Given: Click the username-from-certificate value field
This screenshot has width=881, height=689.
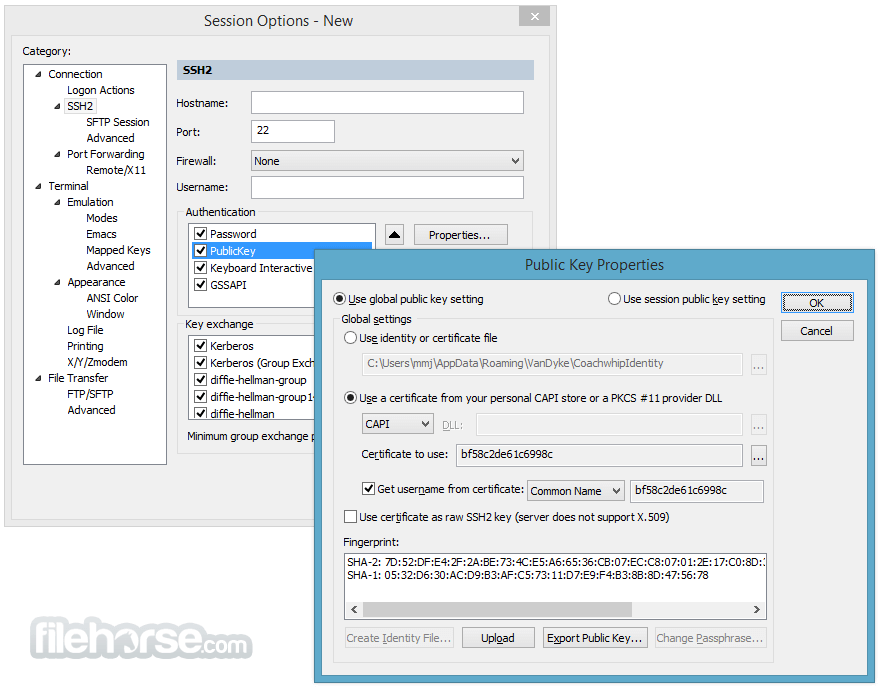Looking at the screenshot, I should click(697, 491).
